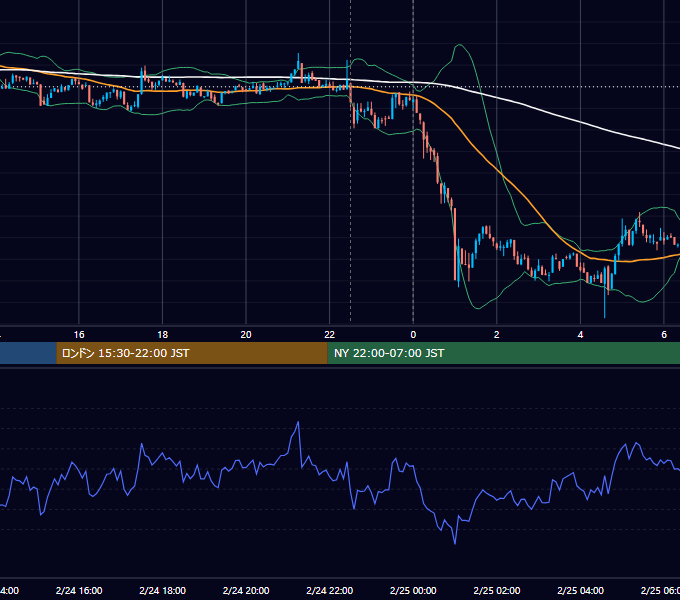The height and width of the screenshot is (600, 680).
Task: Click the hour label 20 on the upper axis
Action: [x=246, y=335]
